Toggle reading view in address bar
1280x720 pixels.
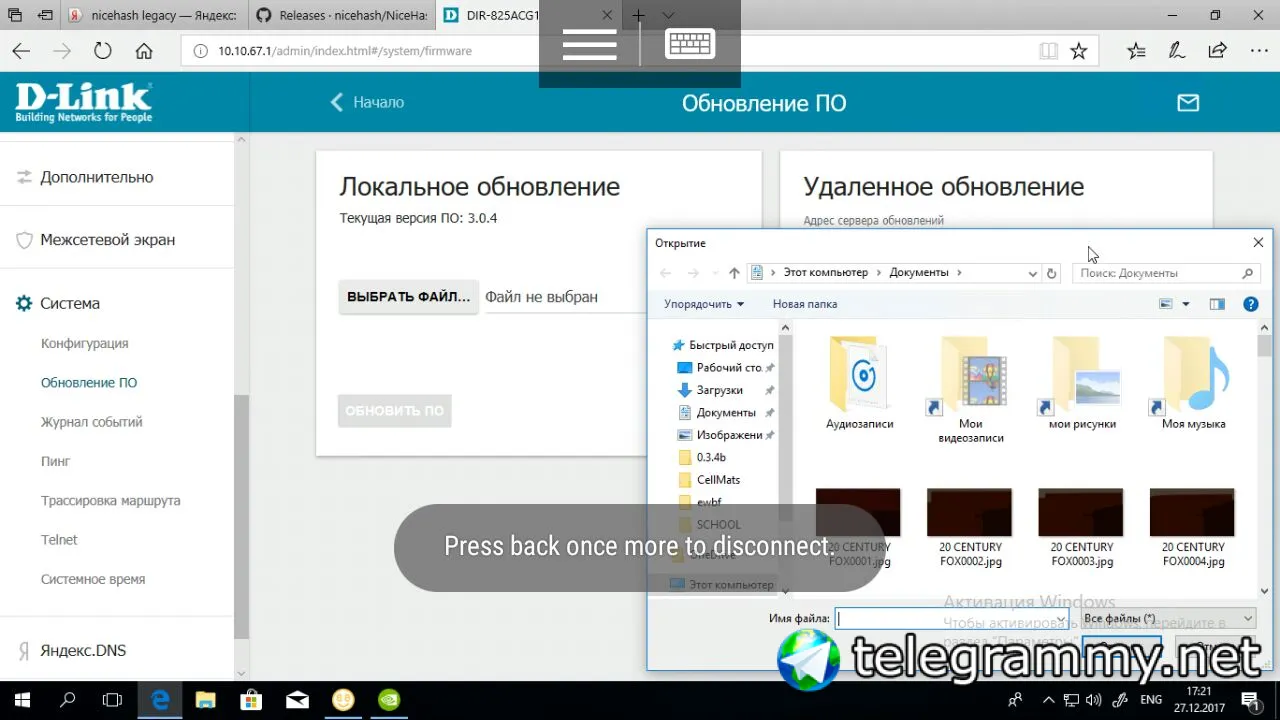pyautogui.click(x=1048, y=51)
